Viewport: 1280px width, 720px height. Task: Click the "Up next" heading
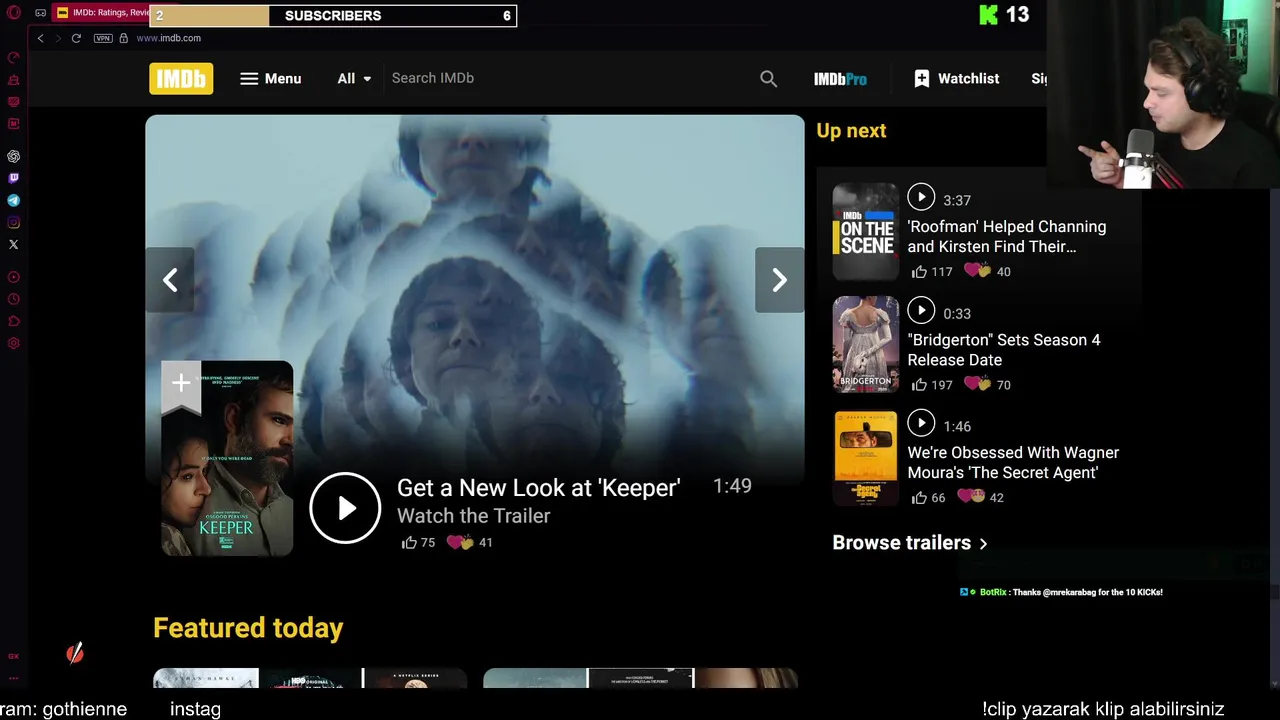pos(851,130)
